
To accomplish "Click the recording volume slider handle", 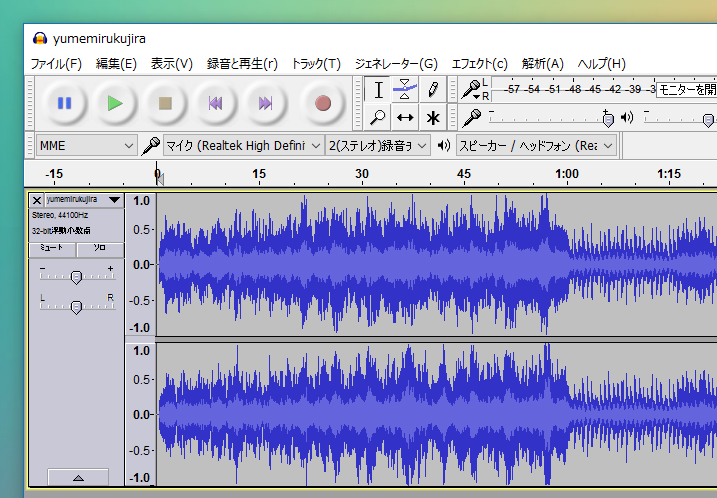I will click(608, 120).
